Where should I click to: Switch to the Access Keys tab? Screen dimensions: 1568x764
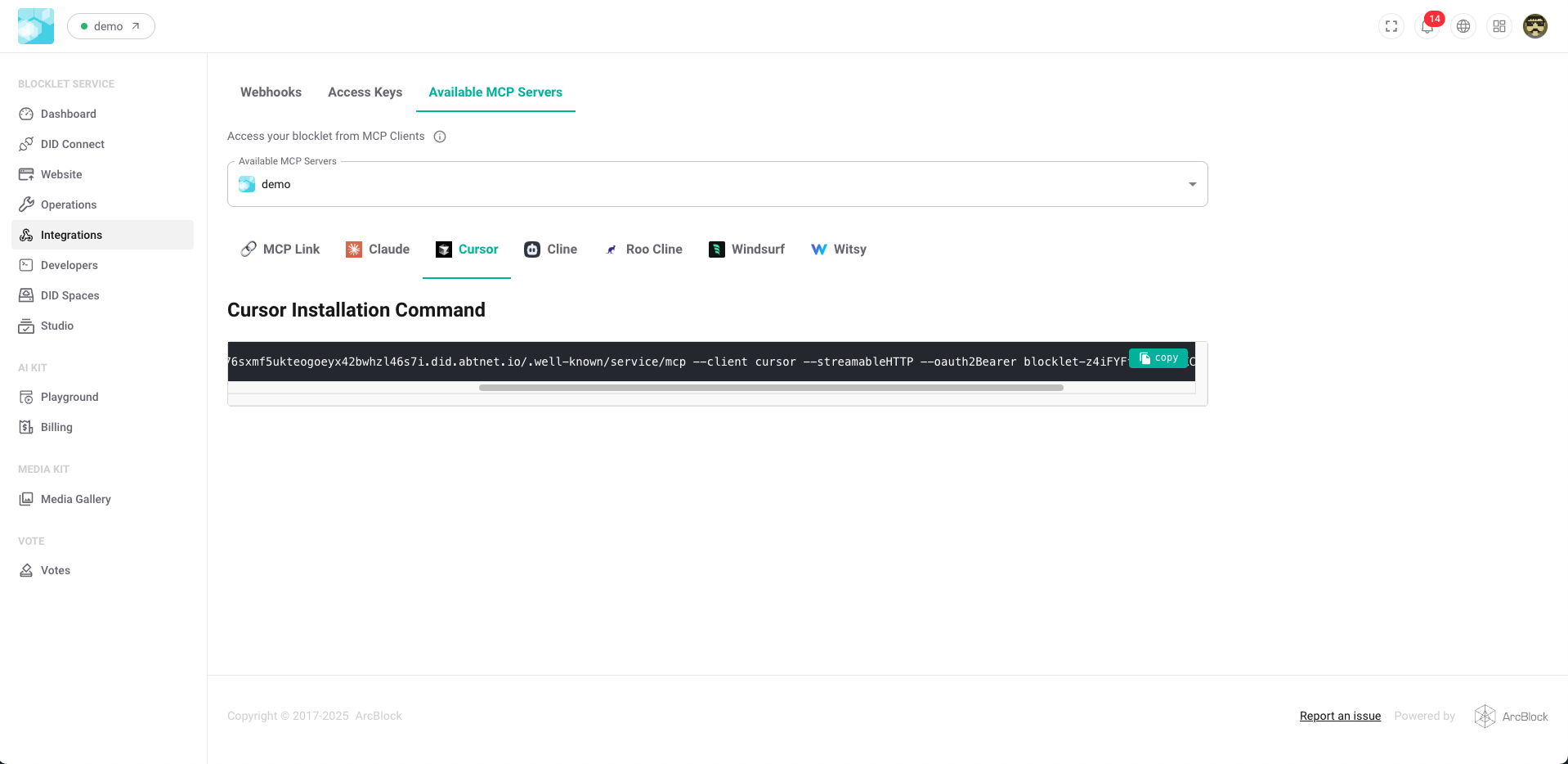365,92
